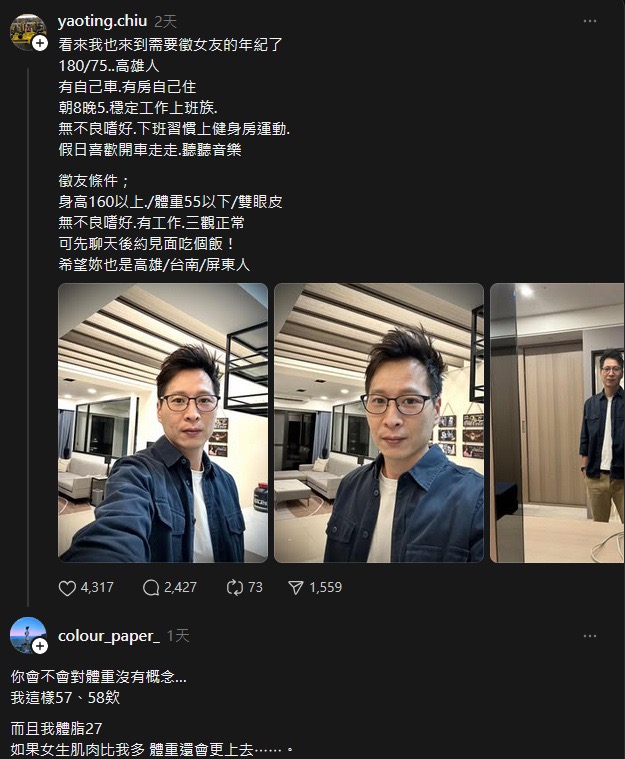Click the yaoting.chiu profile avatar

pos(28,32)
